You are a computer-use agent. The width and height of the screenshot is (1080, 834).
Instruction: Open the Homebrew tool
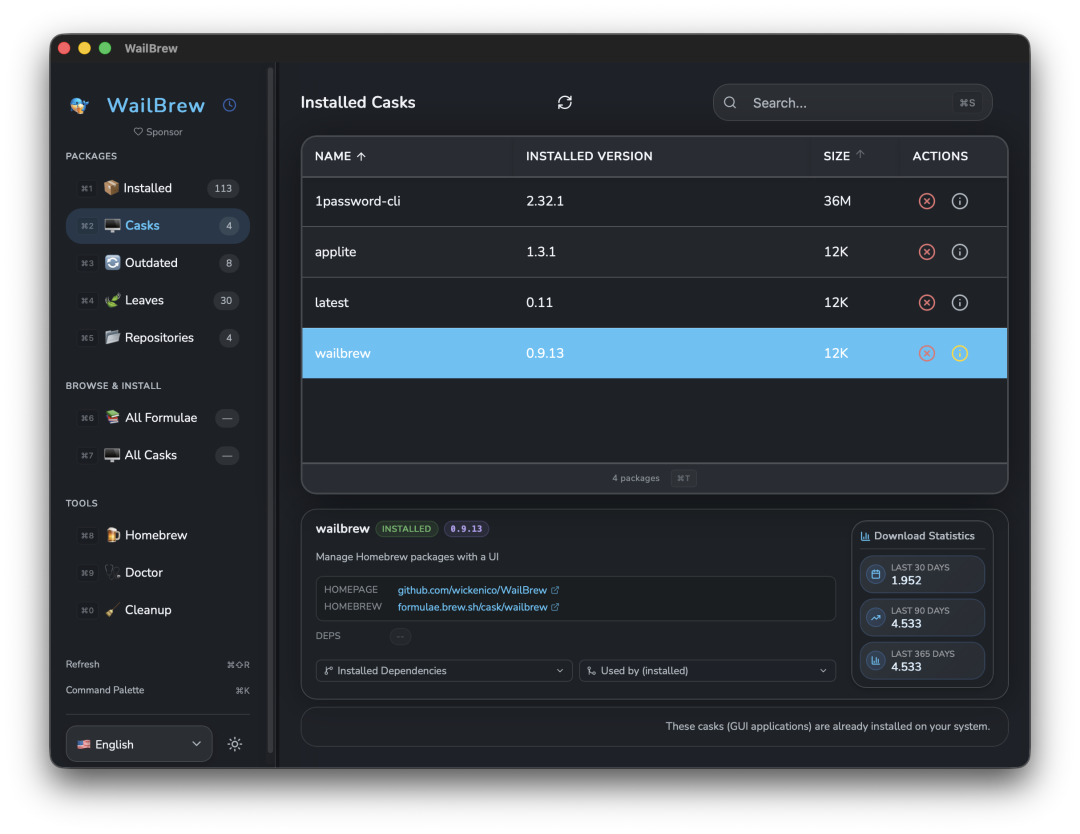(158, 535)
